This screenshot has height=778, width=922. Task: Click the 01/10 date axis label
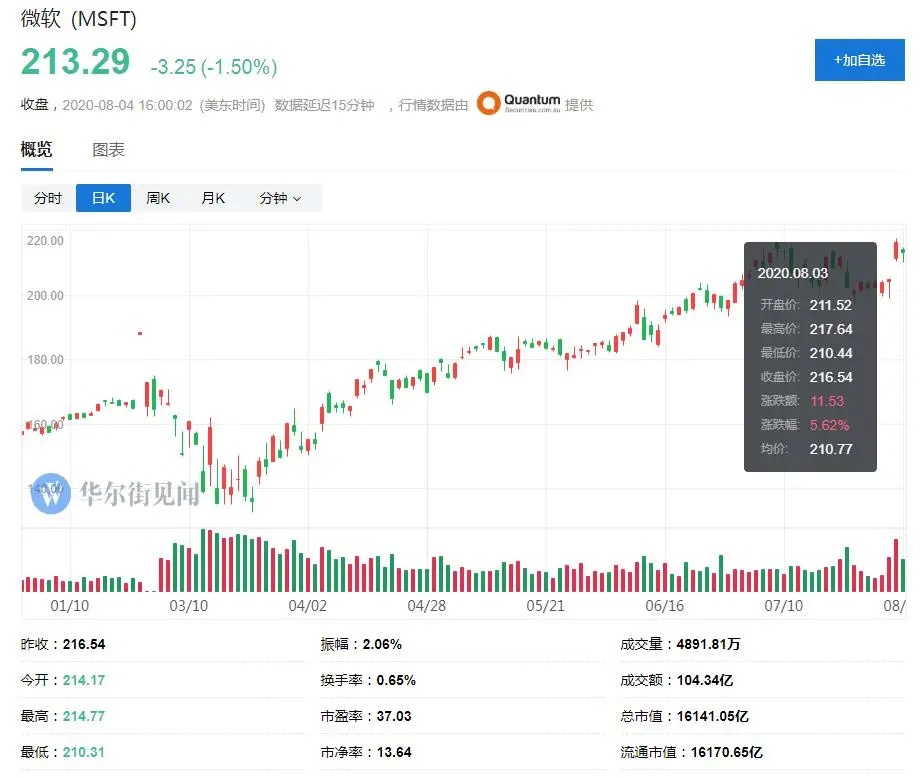tap(69, 606)
